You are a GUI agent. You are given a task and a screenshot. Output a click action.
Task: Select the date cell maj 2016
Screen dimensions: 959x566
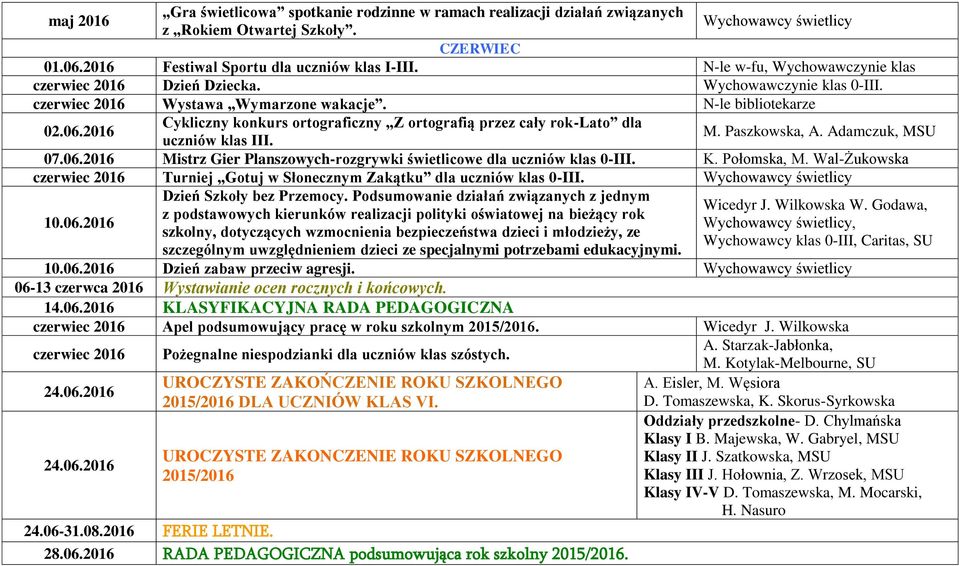(79, 21)
